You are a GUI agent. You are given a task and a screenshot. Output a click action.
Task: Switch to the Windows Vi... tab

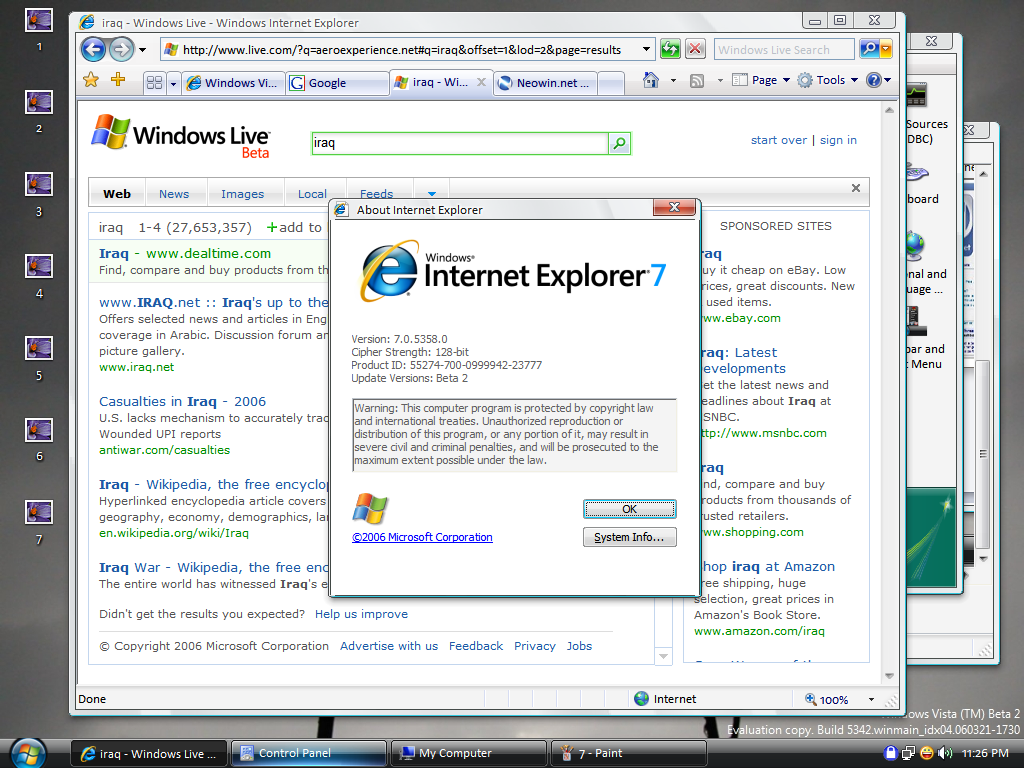(x=233, y=83)
